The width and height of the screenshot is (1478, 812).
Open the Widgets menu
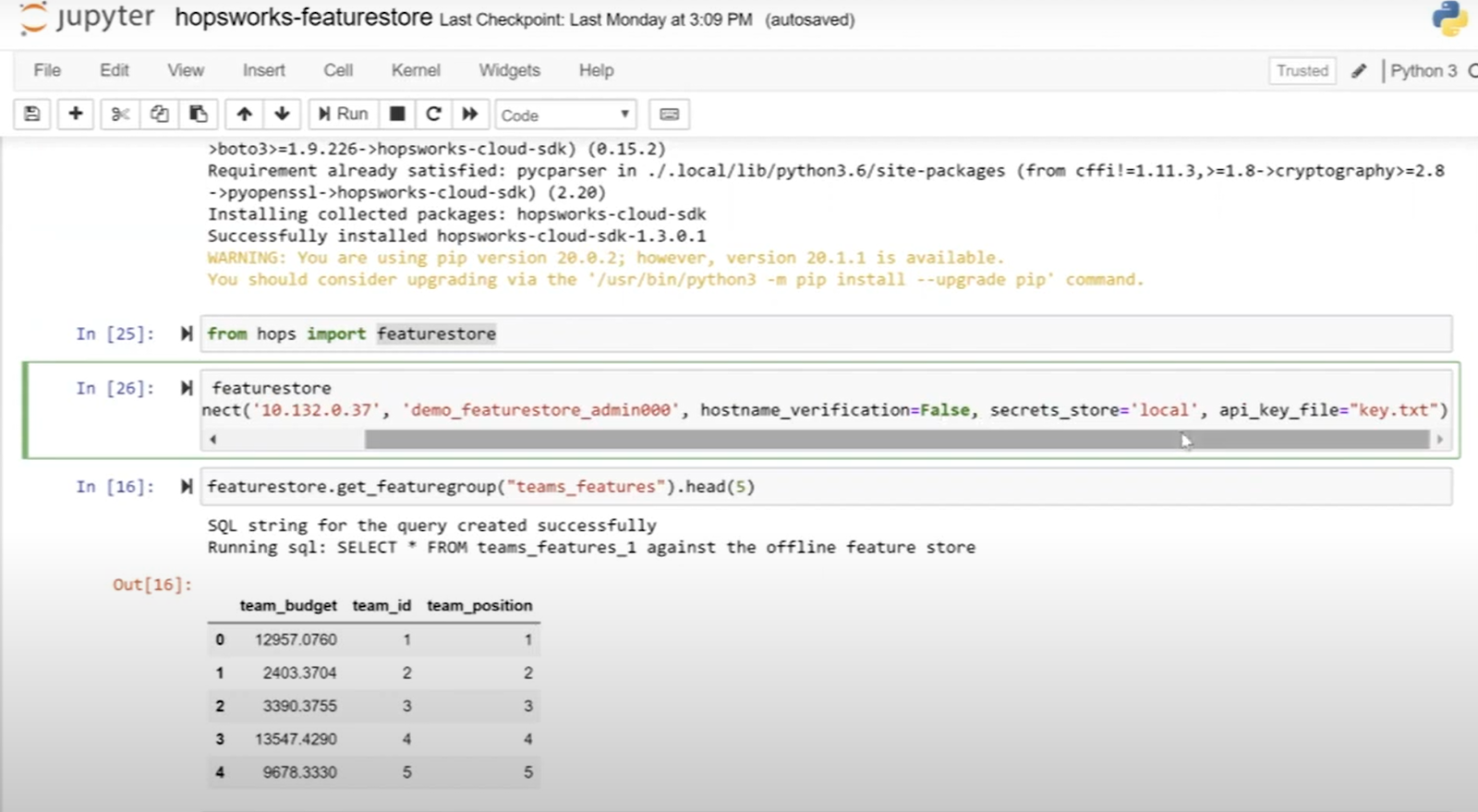coord(509,70)
